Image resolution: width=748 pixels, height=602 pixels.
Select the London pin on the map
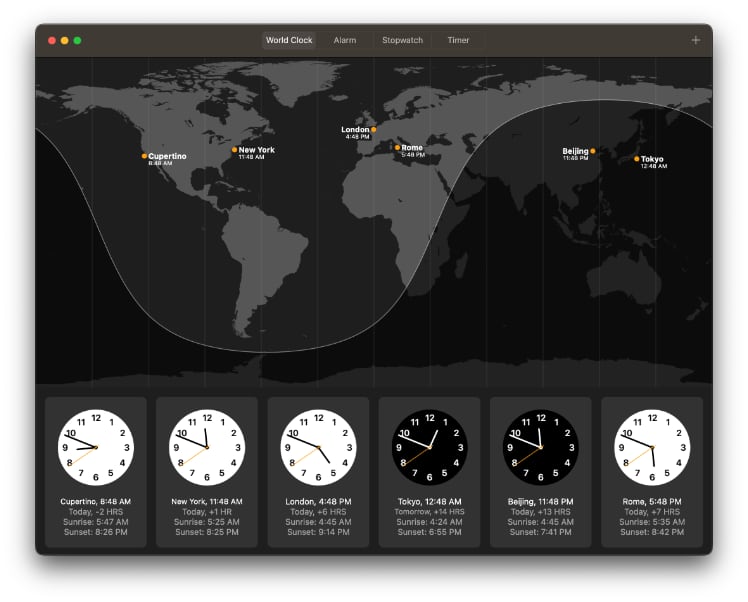click(x=374, y=130)
